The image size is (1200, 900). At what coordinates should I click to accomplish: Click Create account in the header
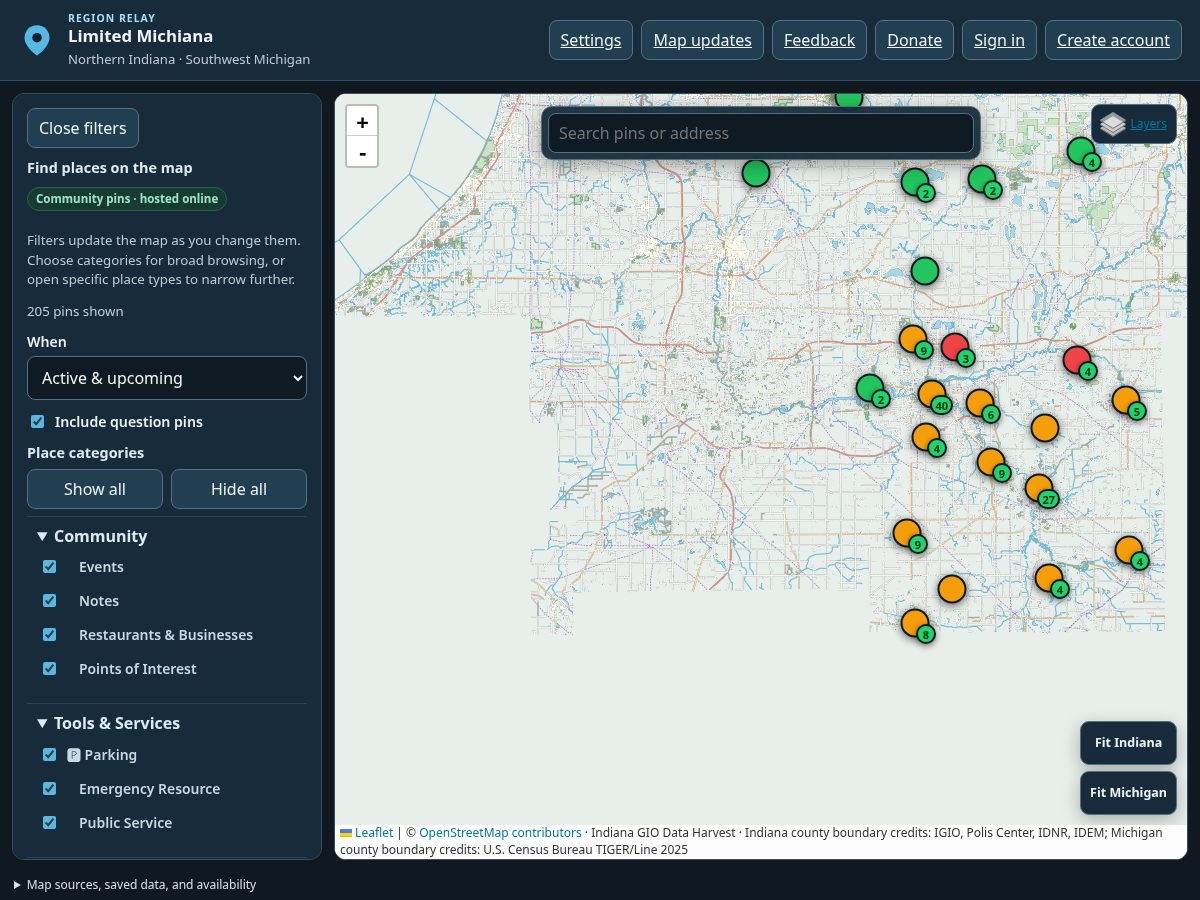tap(1113, 40)
